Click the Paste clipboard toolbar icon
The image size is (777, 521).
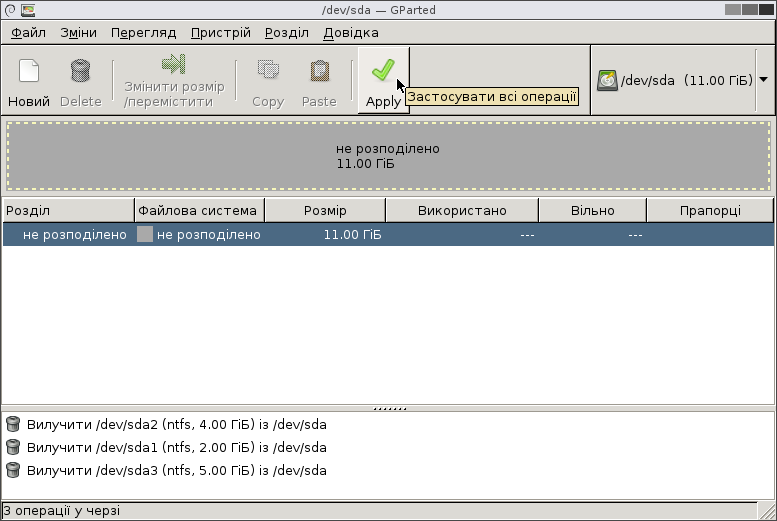pos(319,71)
